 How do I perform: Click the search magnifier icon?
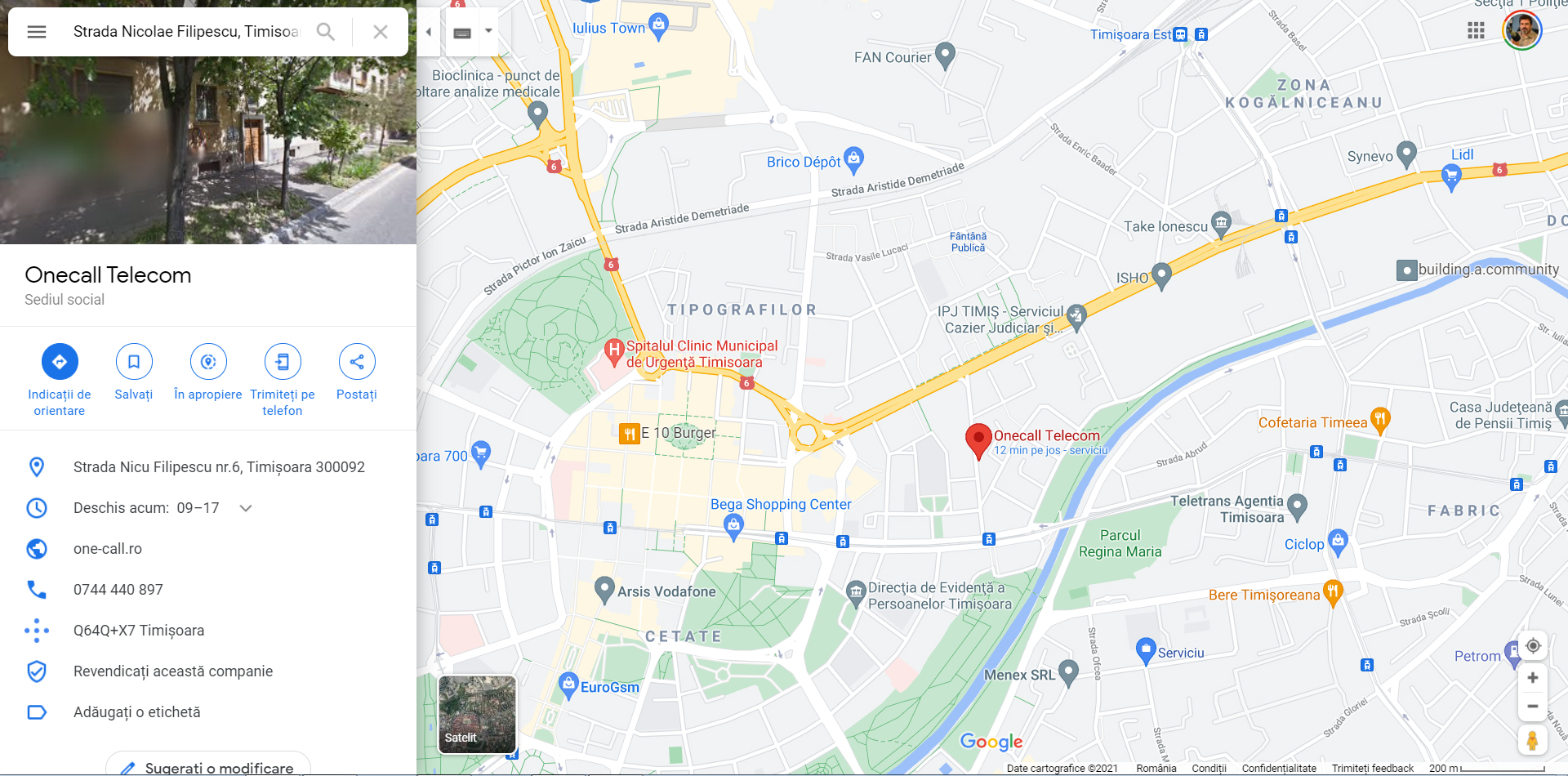(326, 32)
